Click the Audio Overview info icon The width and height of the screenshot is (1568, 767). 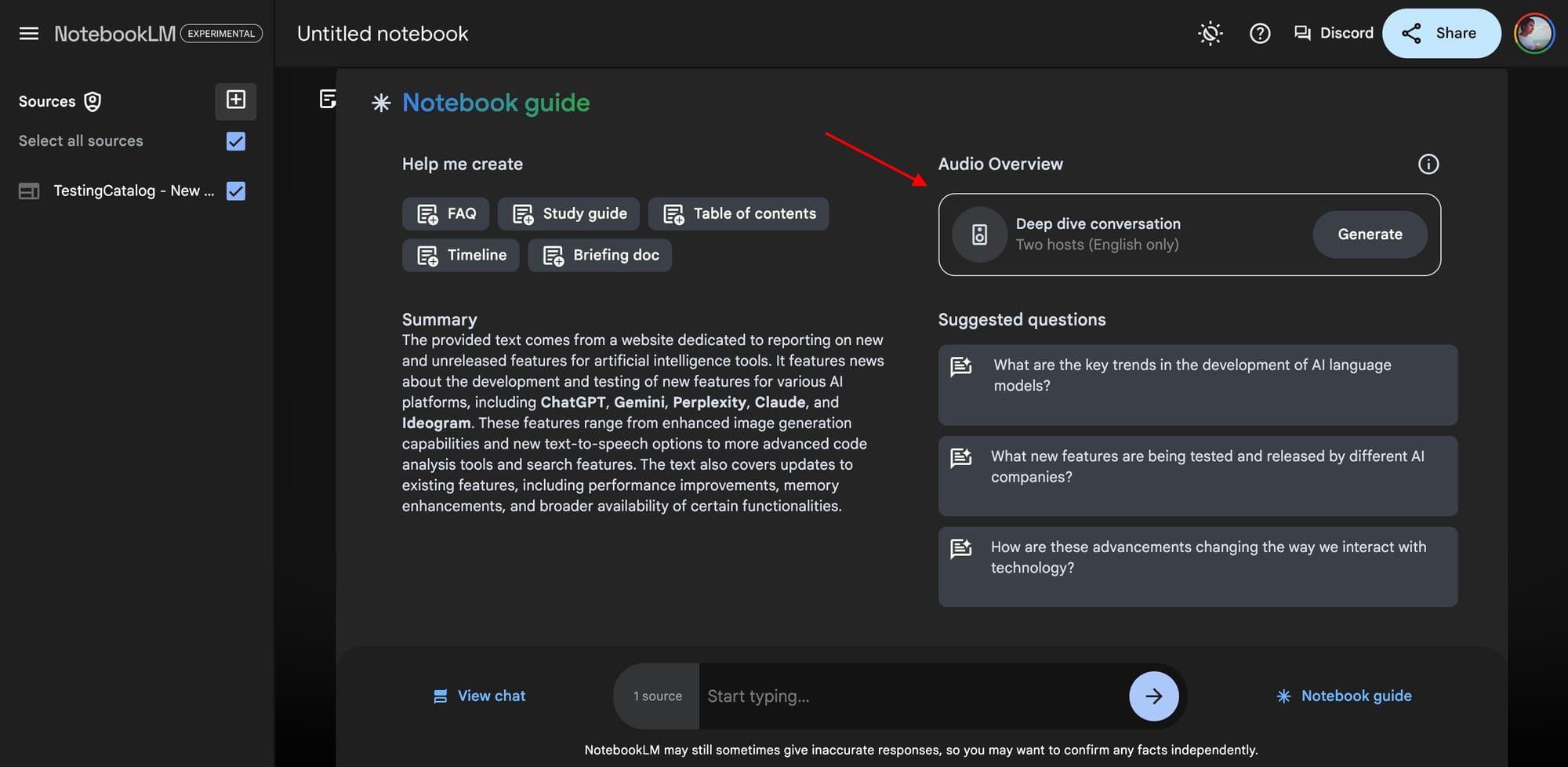pyautogui.click(x=1428, y=164)
